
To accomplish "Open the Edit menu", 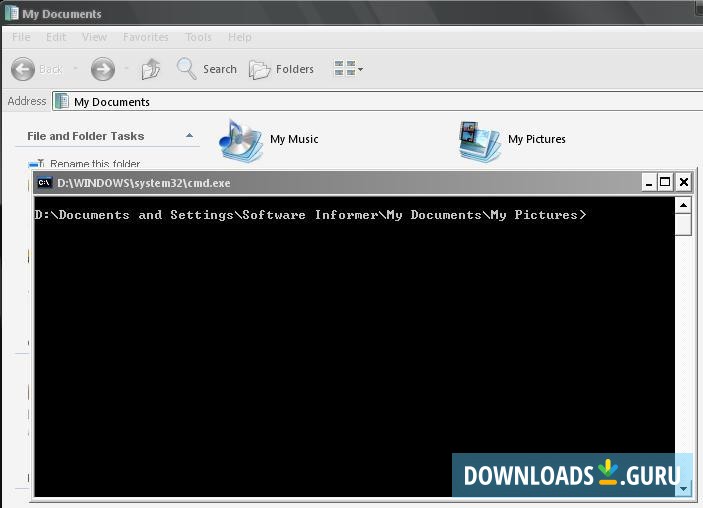I will (56, 37).
